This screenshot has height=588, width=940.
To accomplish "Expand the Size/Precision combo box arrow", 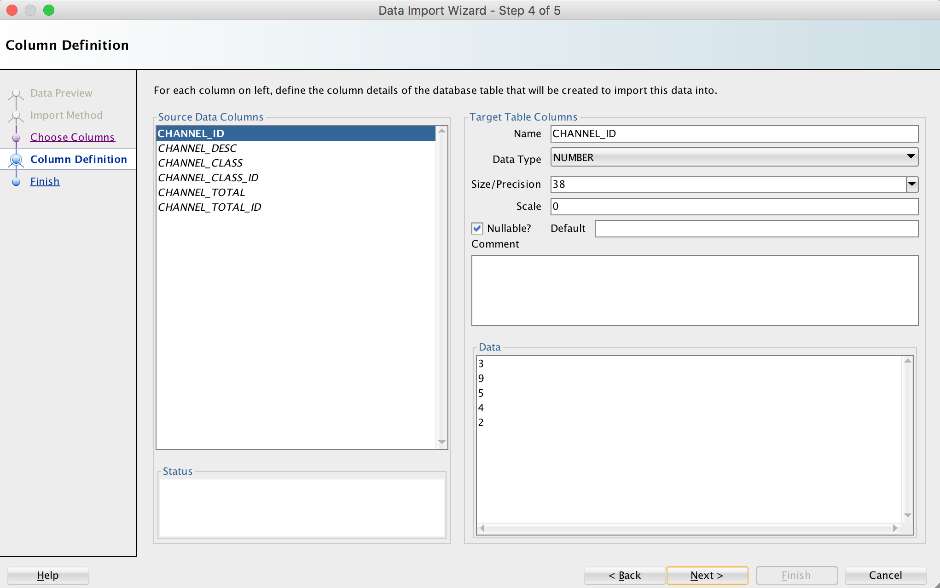I will 911,184.
